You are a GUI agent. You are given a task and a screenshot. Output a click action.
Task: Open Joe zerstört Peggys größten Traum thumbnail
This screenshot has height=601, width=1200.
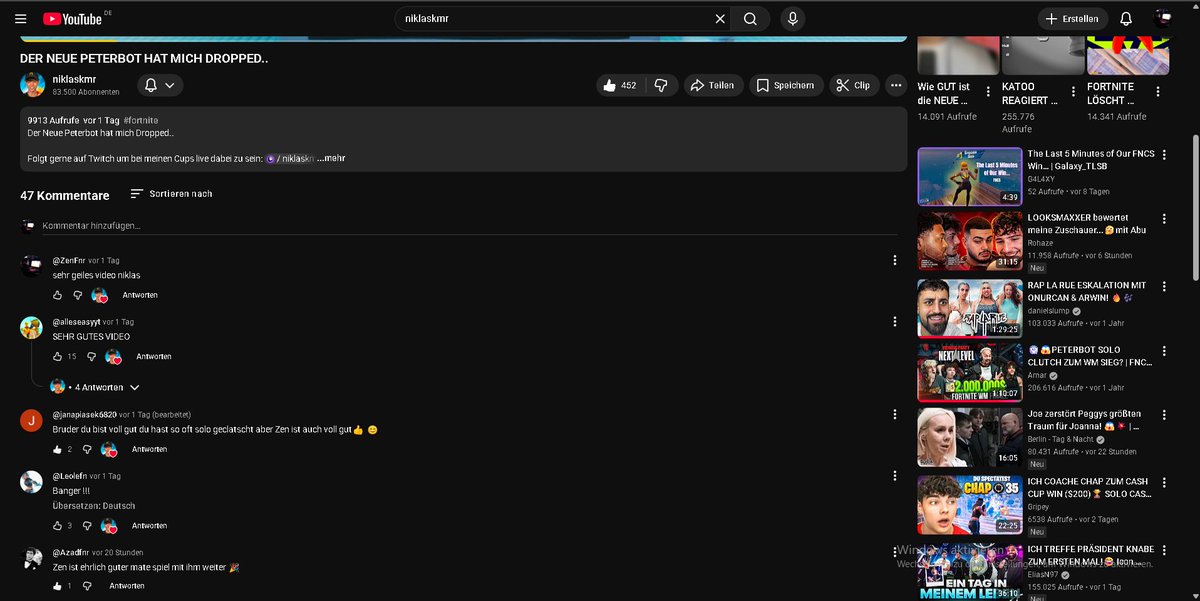pos(970,438)
